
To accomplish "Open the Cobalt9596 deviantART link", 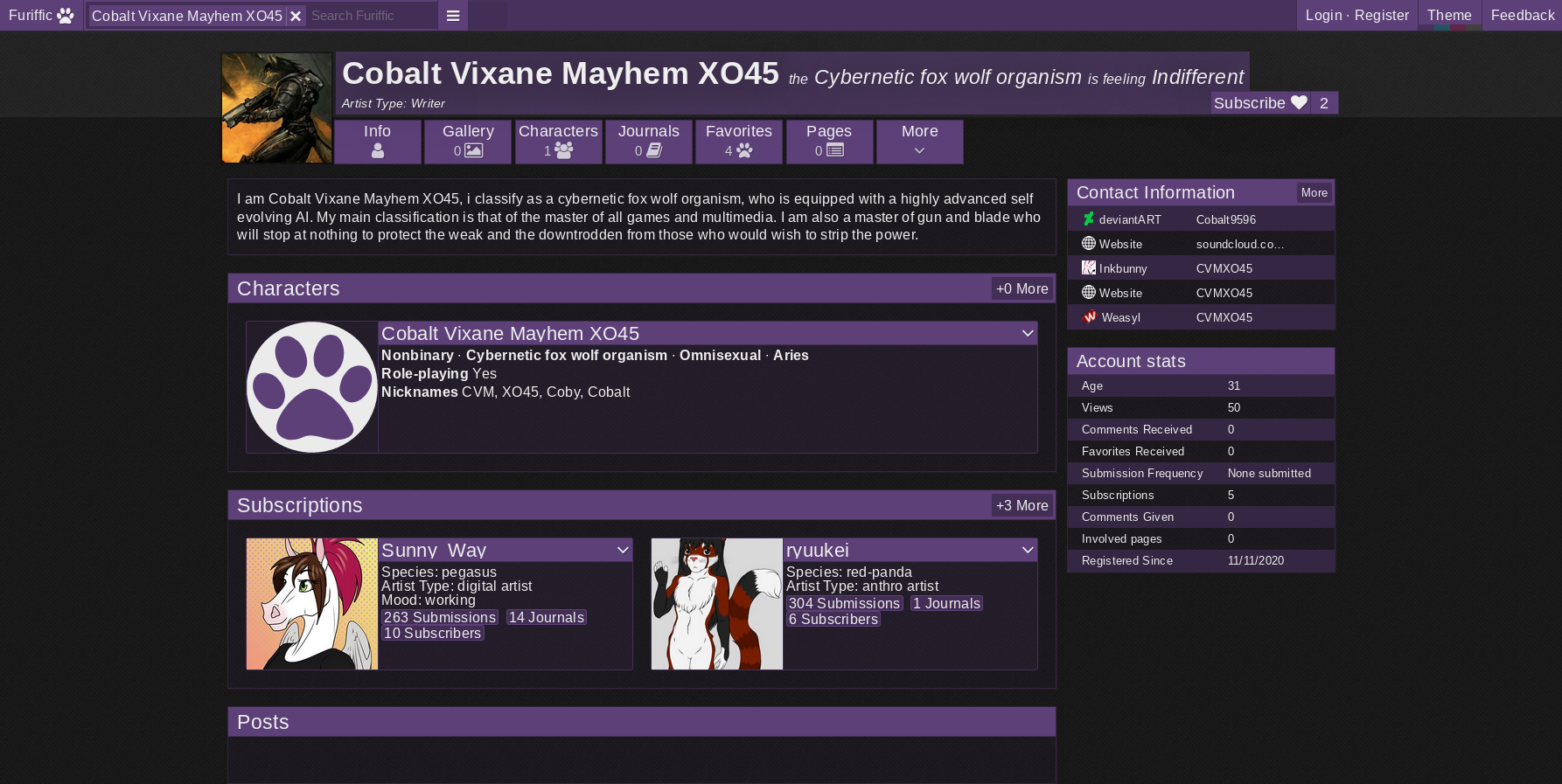I will [x=1225, y=219].
